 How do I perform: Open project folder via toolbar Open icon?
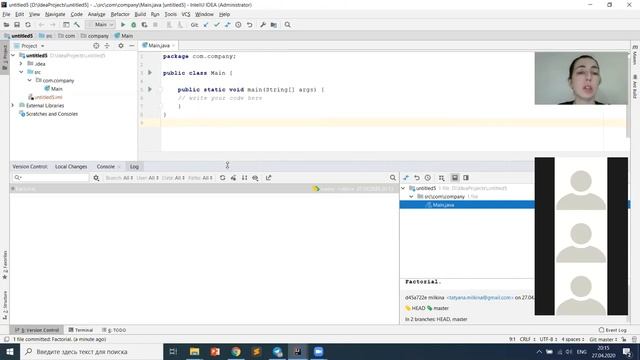(x=6, y=25)
